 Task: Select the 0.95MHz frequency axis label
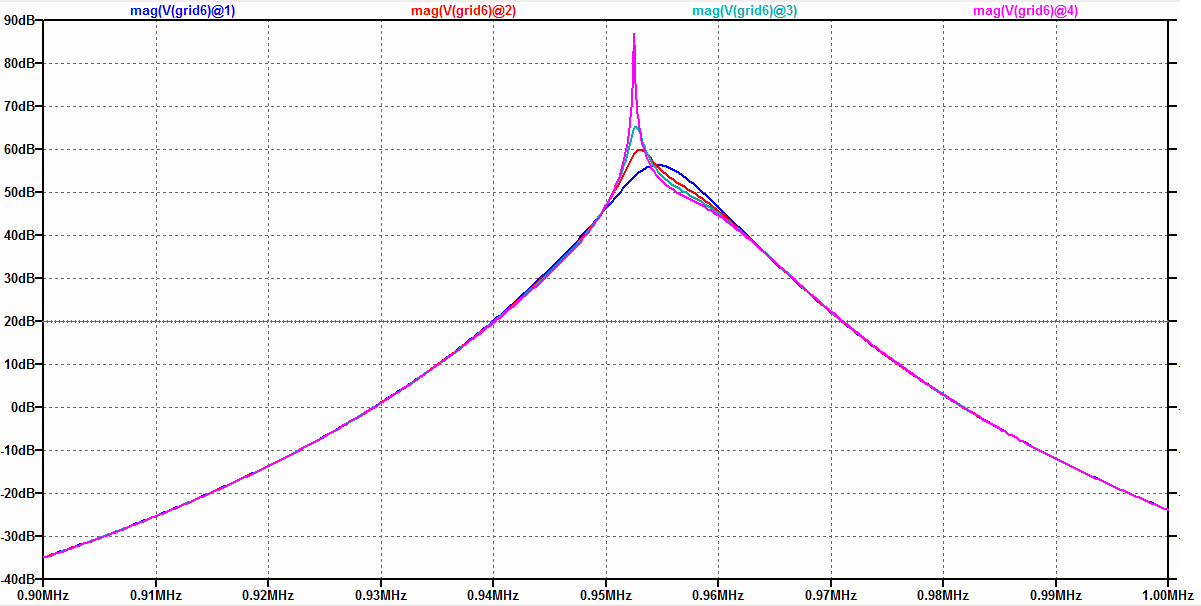[605, 595]
